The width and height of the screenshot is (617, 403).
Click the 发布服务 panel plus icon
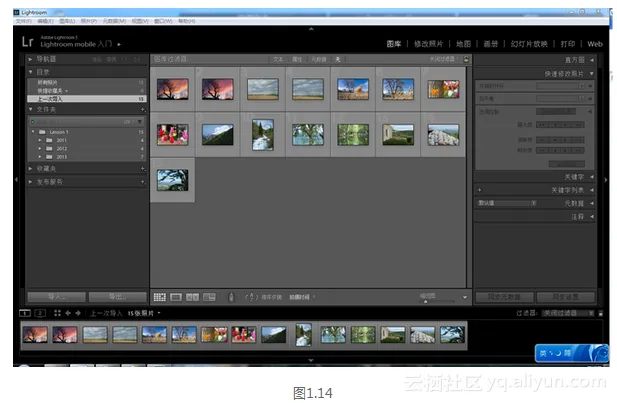tap(142, 182)
